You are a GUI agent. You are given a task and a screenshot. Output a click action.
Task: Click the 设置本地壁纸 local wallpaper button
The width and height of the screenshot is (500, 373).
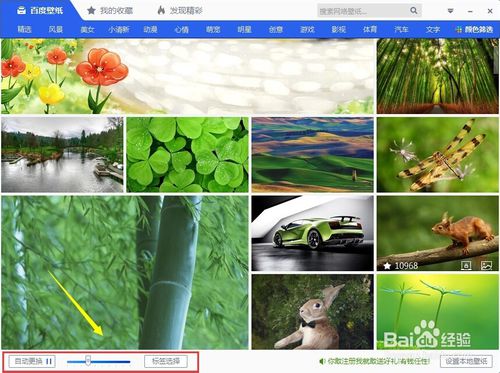tap(466, 361)
